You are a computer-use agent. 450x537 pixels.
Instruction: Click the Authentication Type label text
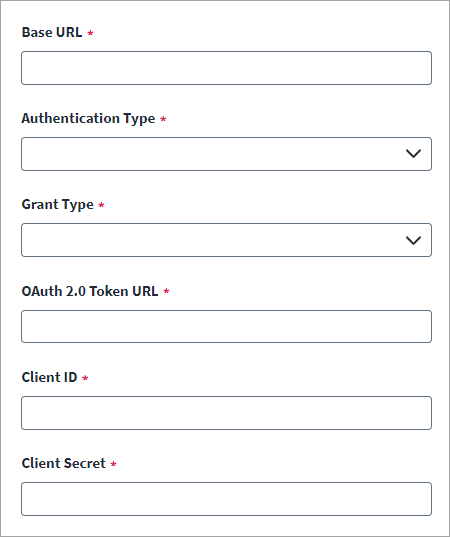[x=88, y=118]
